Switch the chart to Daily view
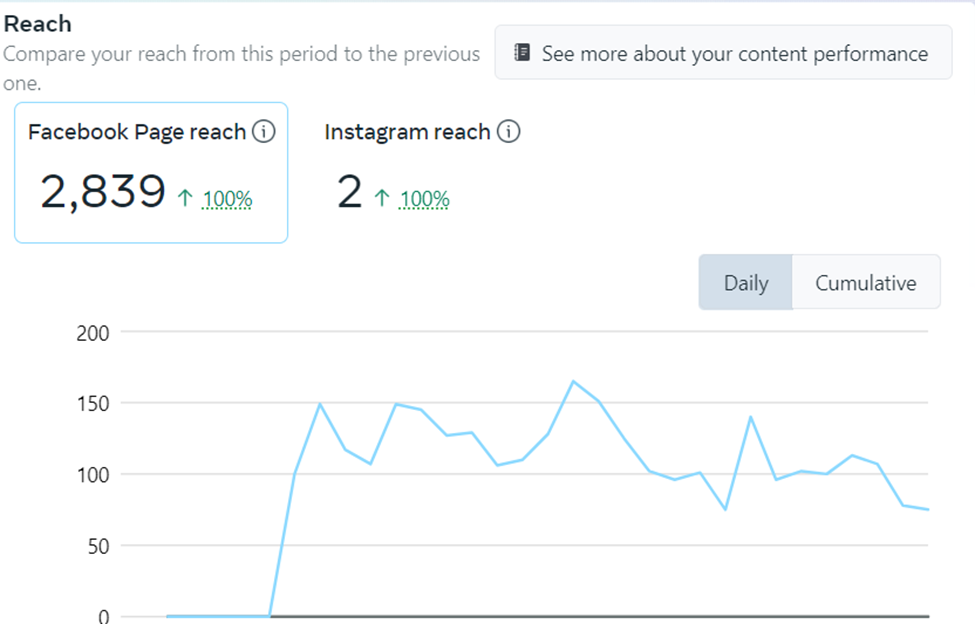The height and width of the screenshot is (624, 975). click(x=745, y=283)
